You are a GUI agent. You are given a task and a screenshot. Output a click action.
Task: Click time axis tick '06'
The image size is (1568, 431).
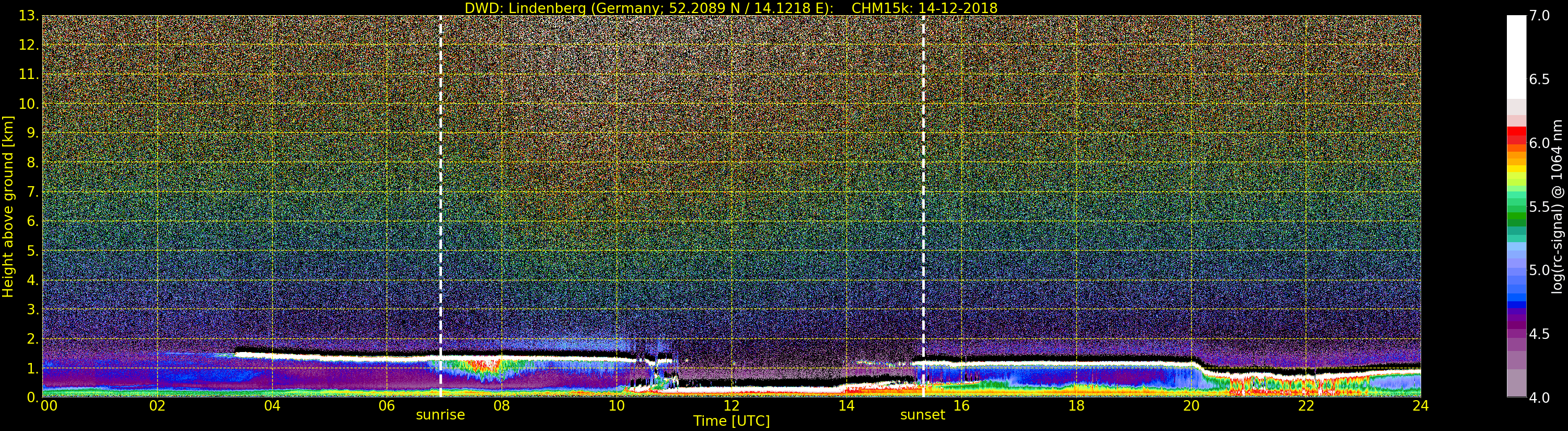click(387, 406)
